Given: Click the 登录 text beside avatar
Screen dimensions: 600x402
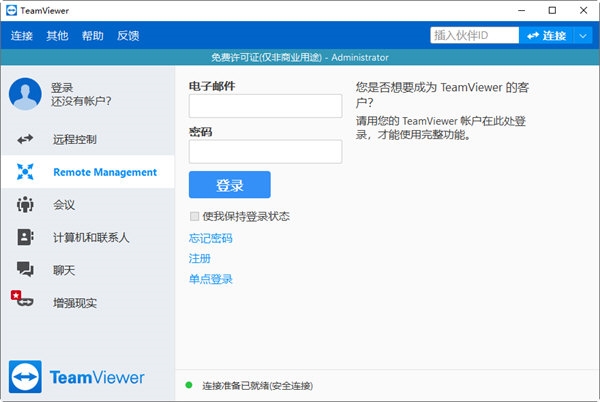Looking at the screenshot, I should (62, 88).
